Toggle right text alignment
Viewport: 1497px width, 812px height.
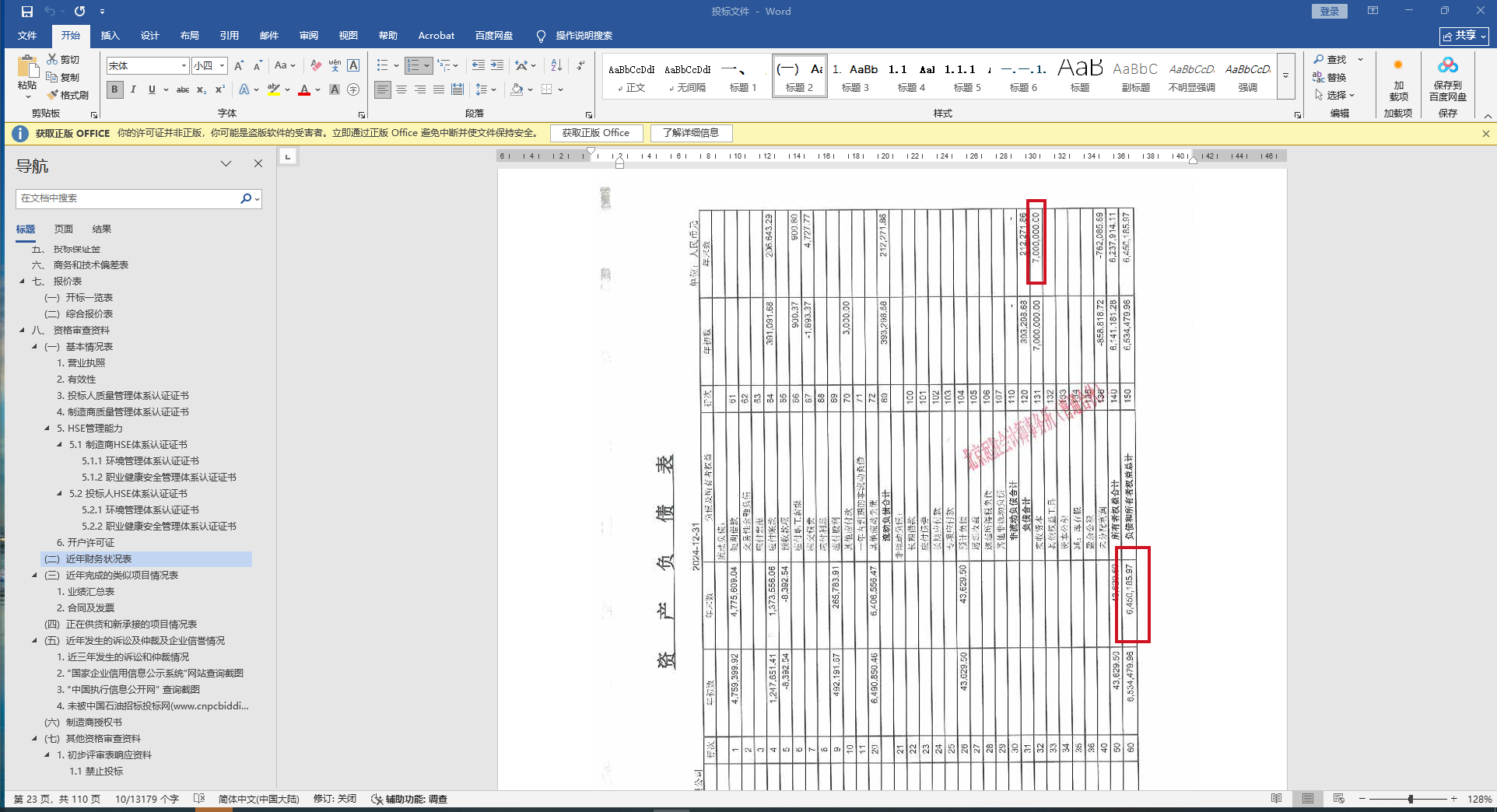coord(420,90)
